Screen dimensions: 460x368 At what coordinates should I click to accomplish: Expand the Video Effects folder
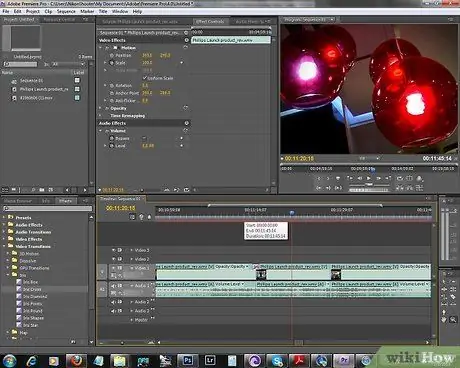(4, 239)
